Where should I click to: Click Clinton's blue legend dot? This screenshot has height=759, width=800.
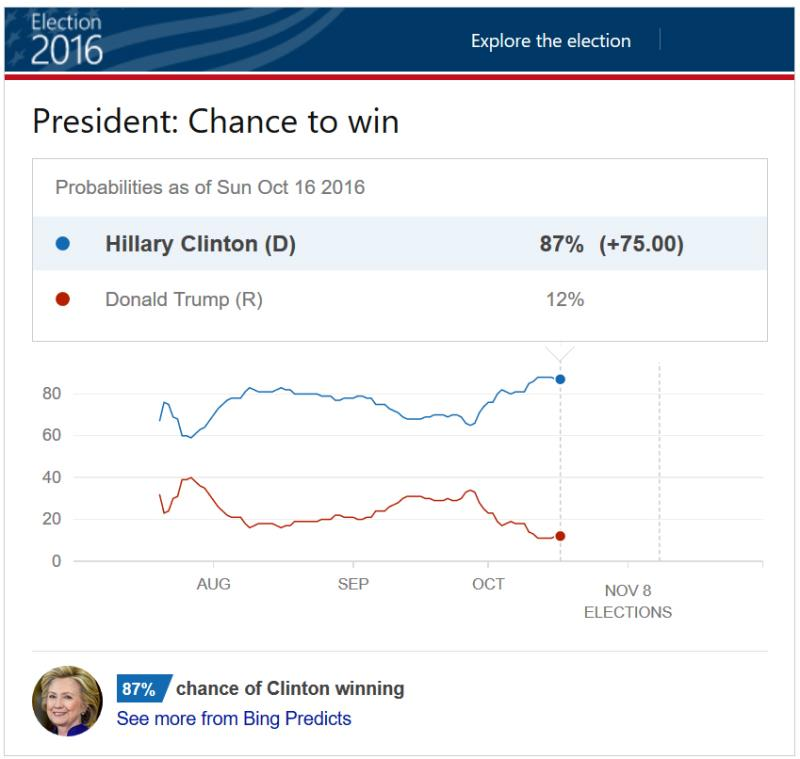[x=63, y=244]
